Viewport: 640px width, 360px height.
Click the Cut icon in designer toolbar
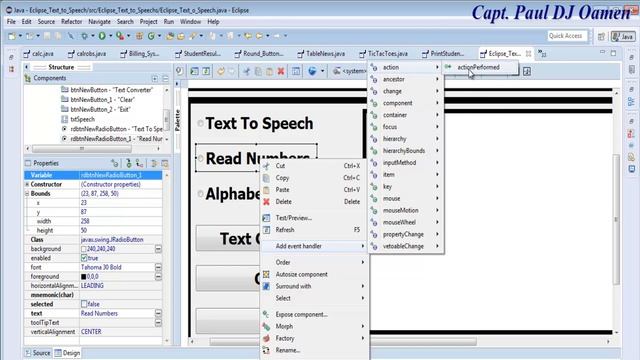pos(247,71)
